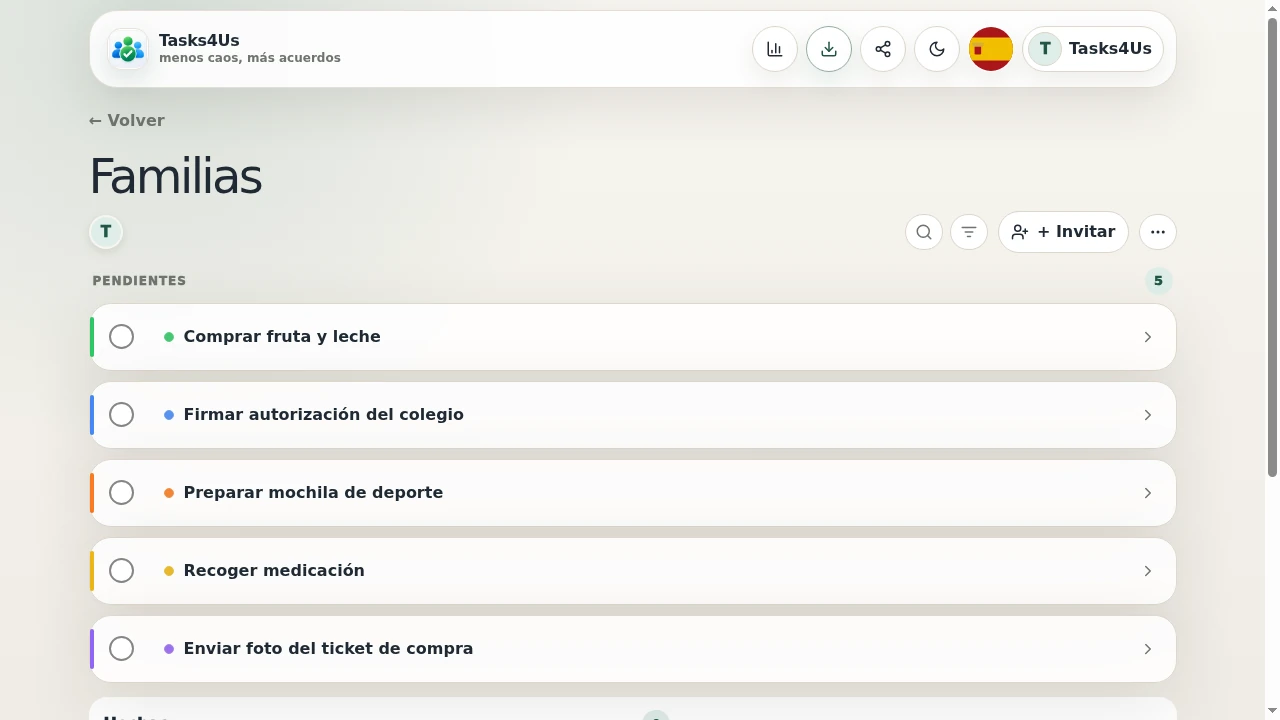Expand Firmar autorización del colegio chevron
Screen dimensions: 1280x720
pos(1148,415)
